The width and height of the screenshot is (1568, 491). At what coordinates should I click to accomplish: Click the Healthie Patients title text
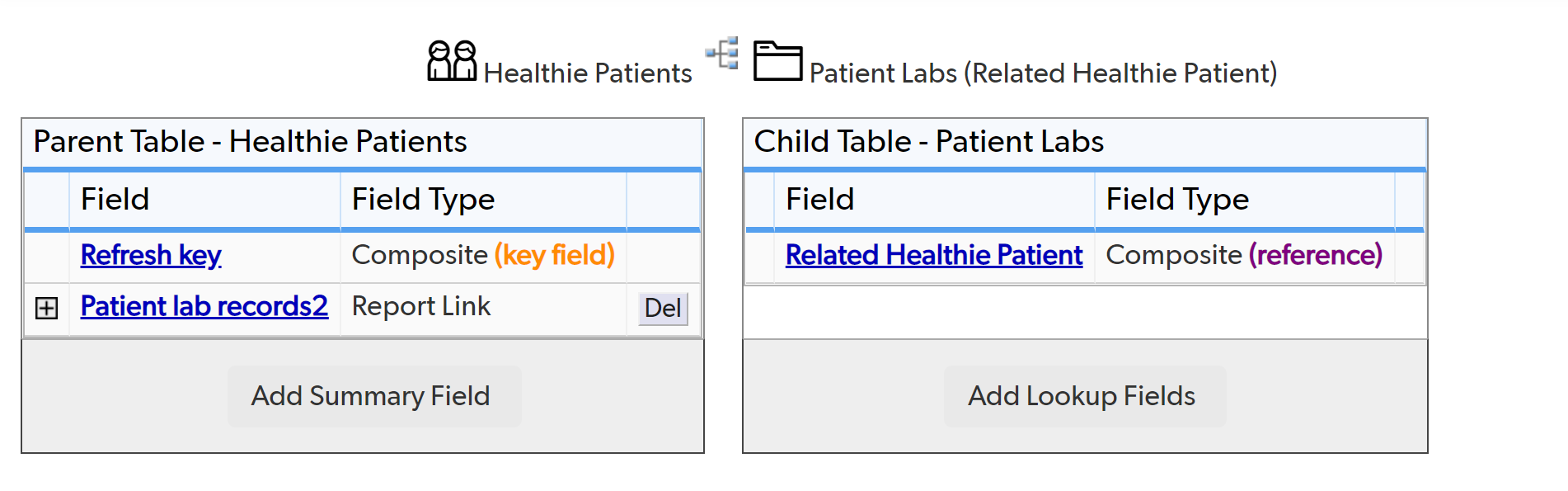[x=589, y=73]
